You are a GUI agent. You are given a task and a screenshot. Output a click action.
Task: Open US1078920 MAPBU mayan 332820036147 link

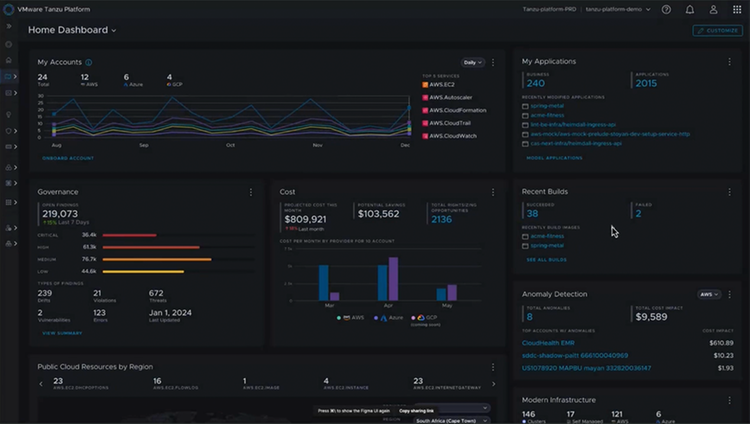coord(586,368)
